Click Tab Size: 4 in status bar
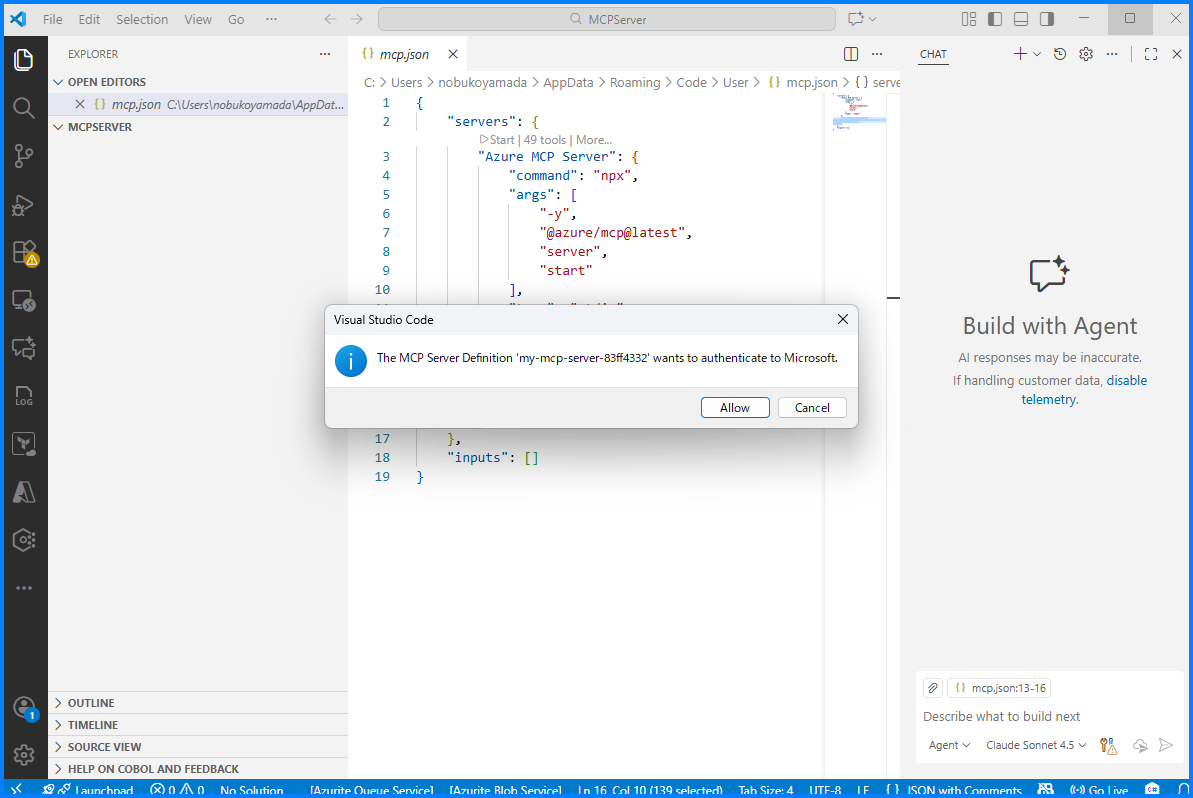 tap(765, 790)
